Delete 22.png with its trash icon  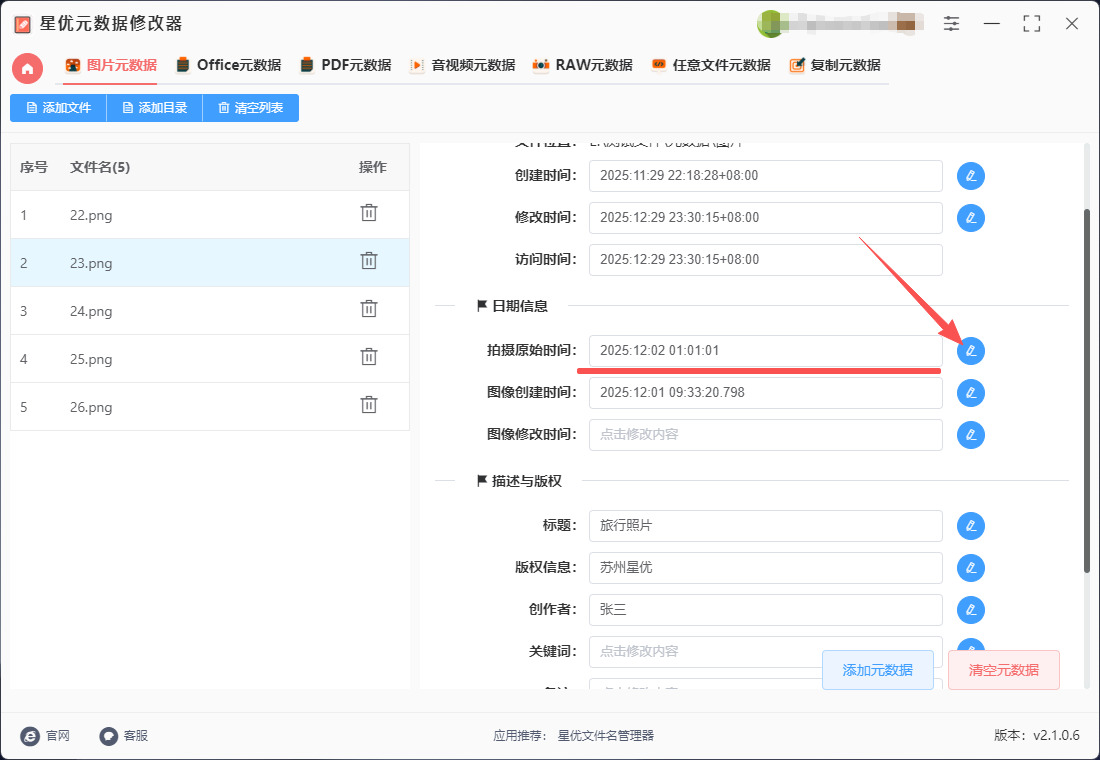[369, 213]
